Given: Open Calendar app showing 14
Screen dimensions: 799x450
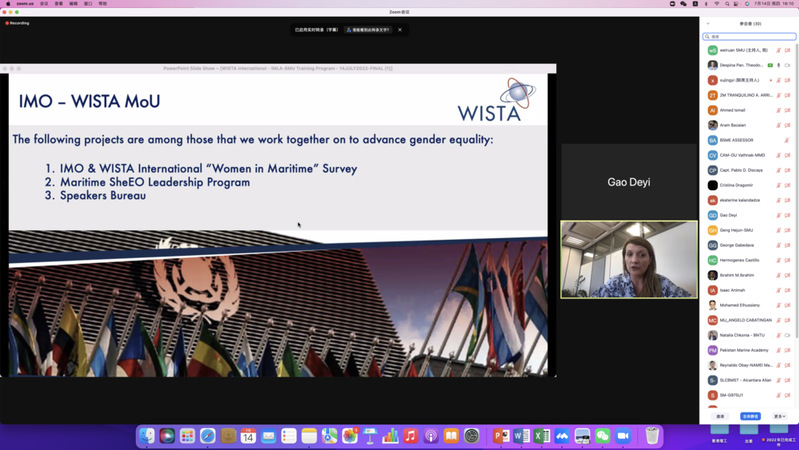Looking at the screenshot, I should pos(248,436).
